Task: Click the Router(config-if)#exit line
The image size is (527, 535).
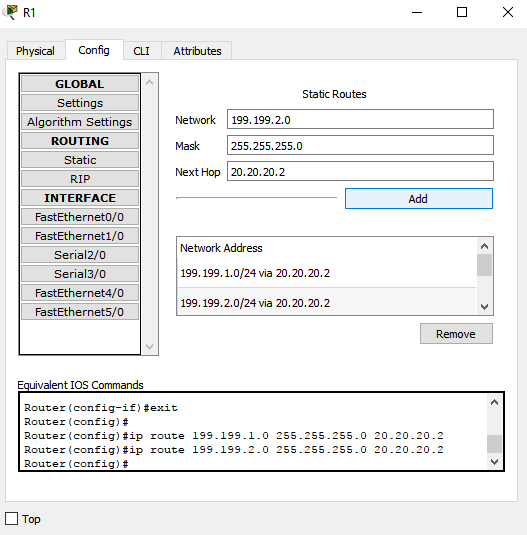Action: click(x=101, y=408)
